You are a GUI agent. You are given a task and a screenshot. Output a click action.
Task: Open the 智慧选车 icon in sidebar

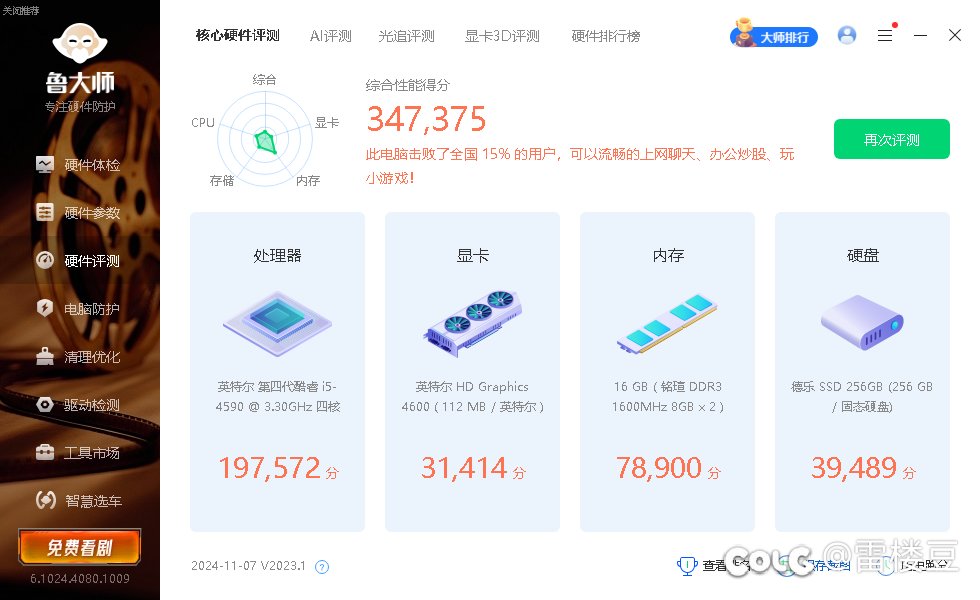[45, 500]
